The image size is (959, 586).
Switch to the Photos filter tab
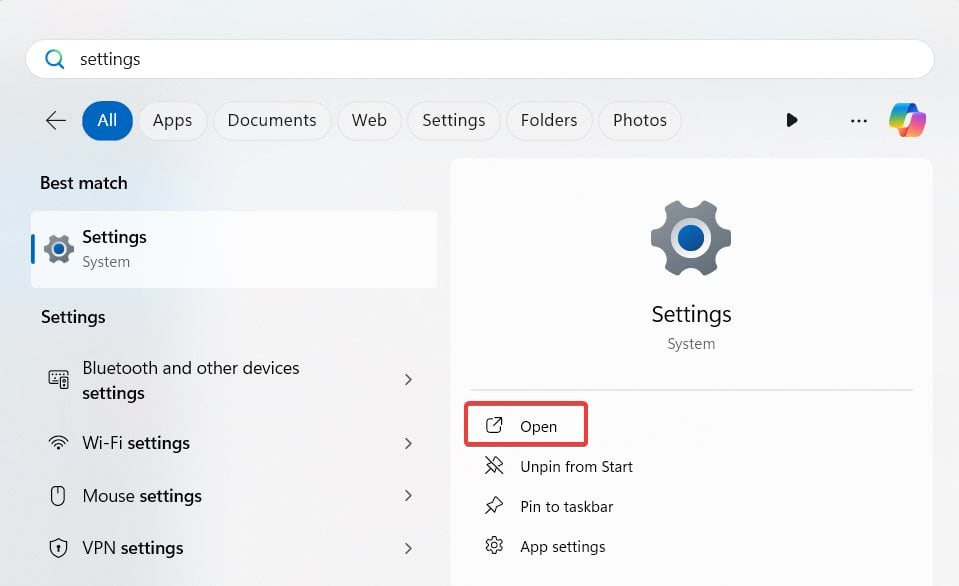point(639,120)
